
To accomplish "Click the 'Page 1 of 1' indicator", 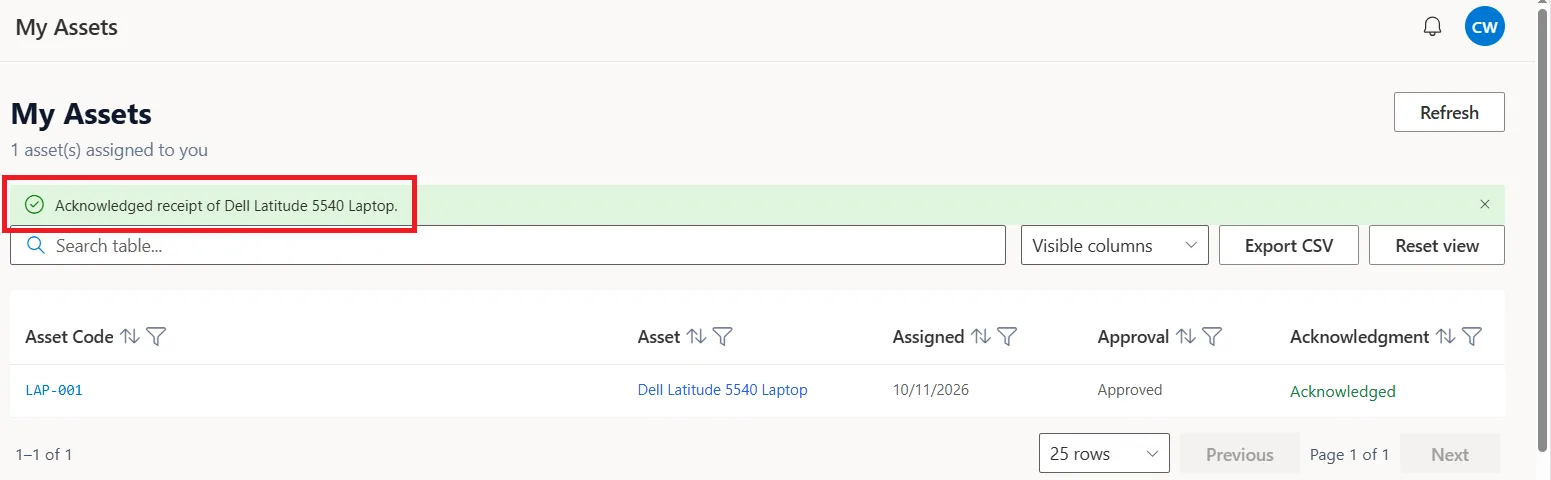I will point(1350,454).
